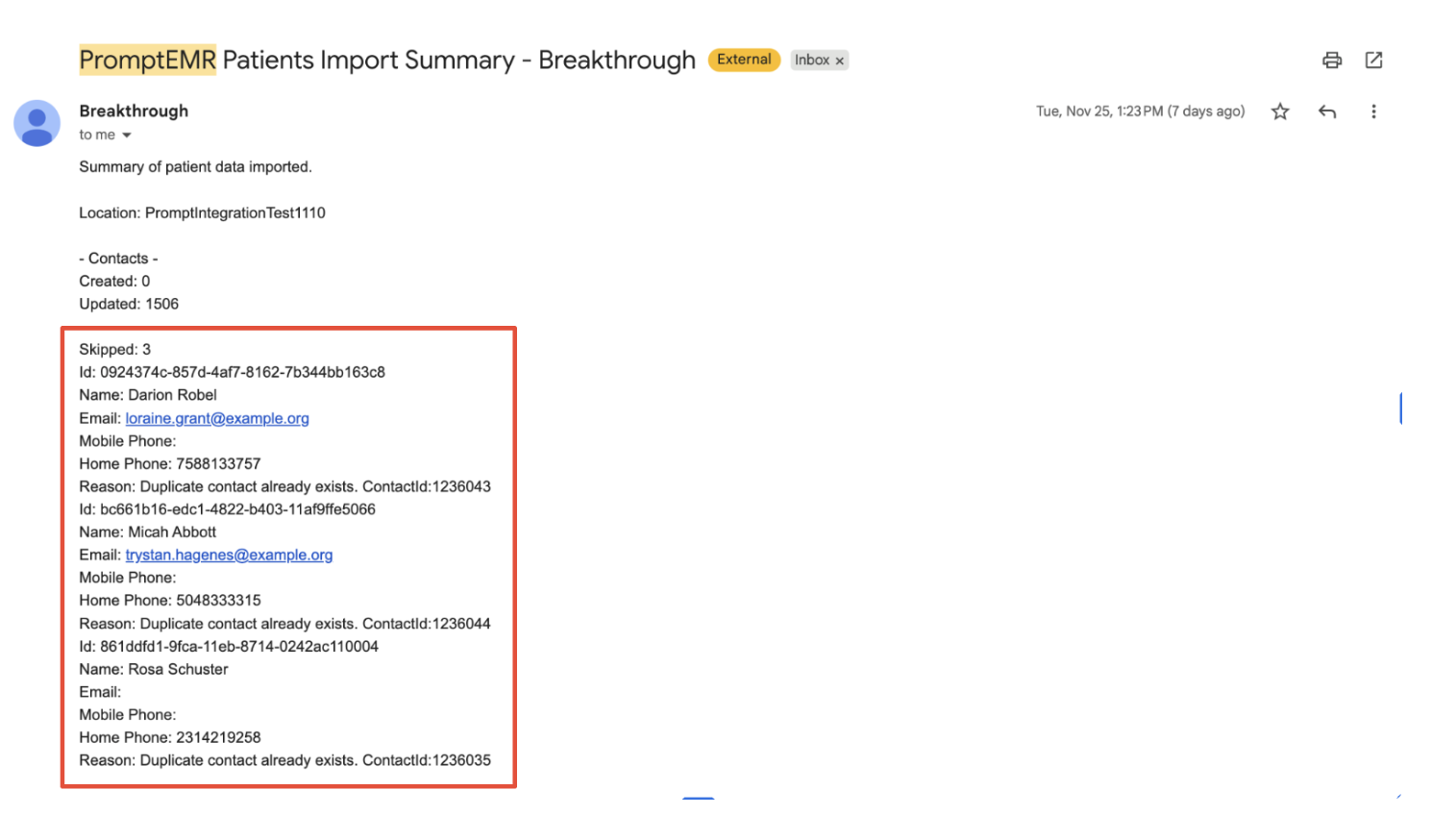Click the 'Created: 0' line
The width and height of the screenshot is (1432, 840).
tap(114, 282)
